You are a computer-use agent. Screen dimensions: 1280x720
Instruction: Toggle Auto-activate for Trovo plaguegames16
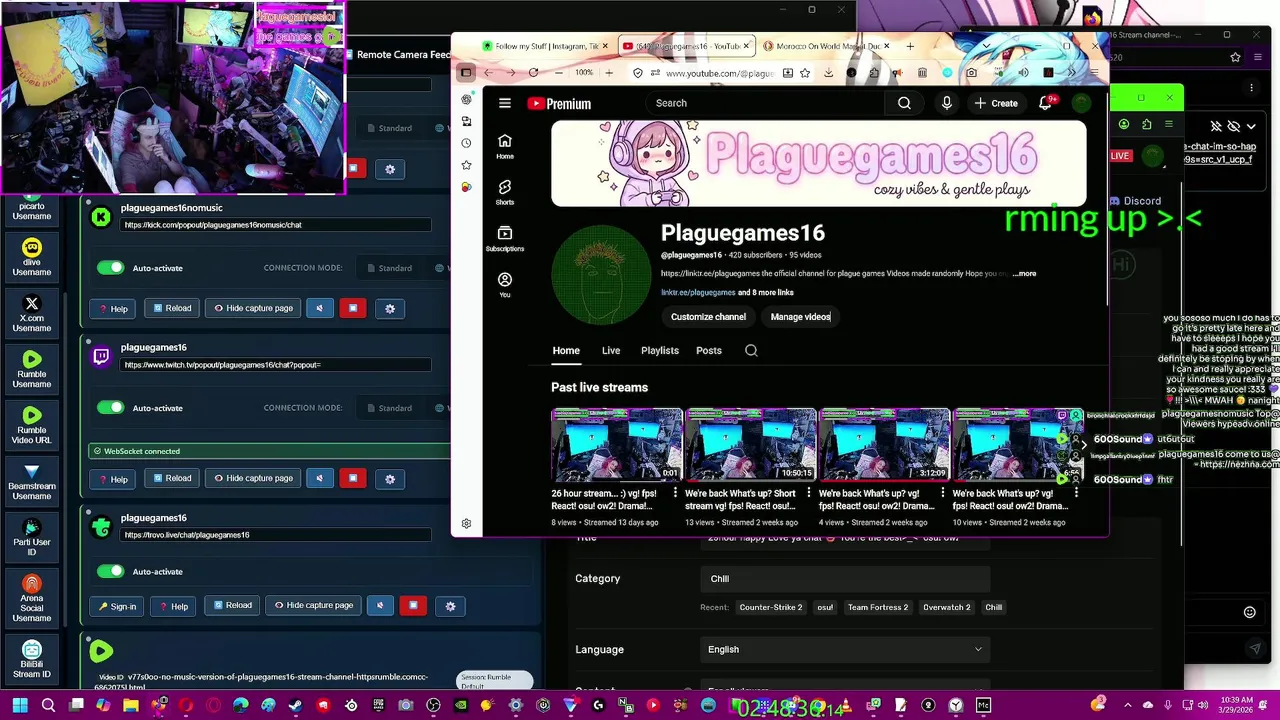[110, 571]
